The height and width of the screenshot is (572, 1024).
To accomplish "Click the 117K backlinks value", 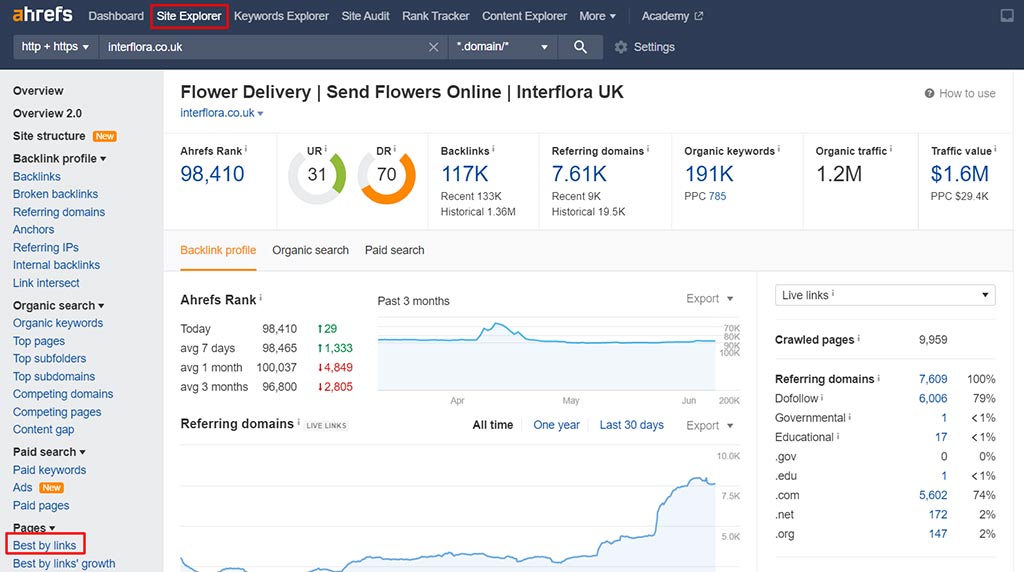I will 464,174.
